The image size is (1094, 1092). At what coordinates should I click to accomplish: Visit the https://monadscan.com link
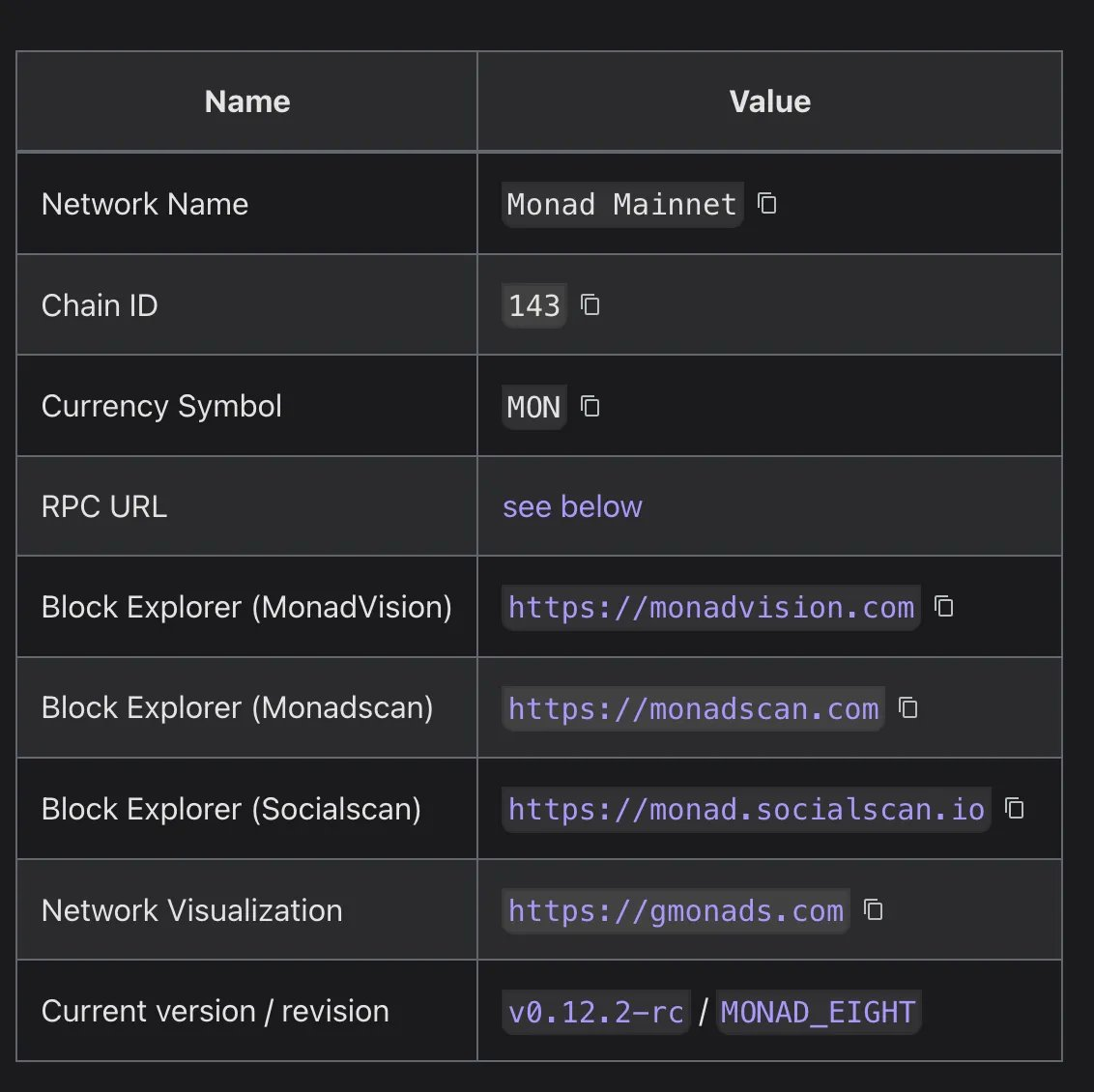693,709
